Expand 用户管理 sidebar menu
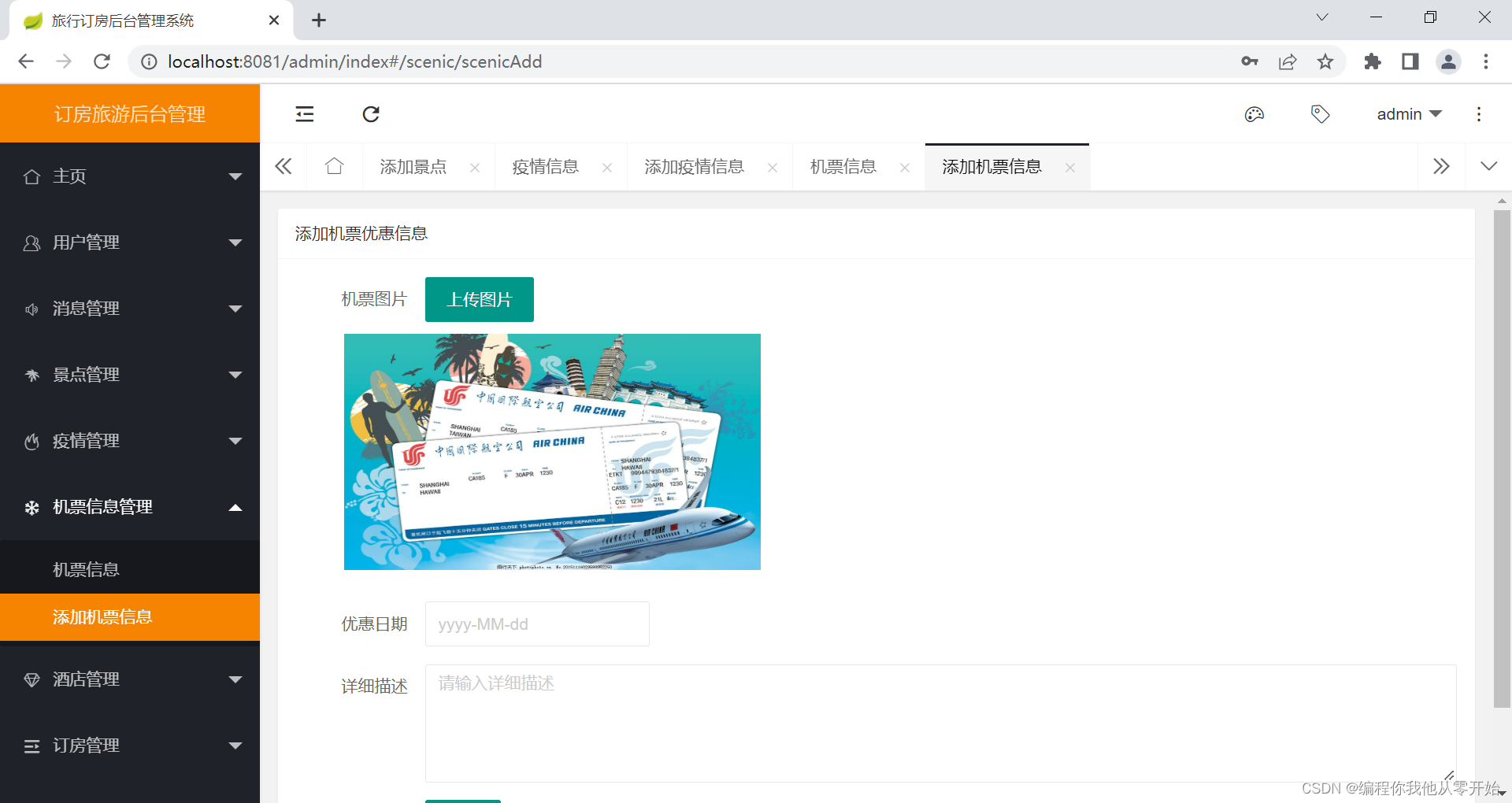Viewport: 1512px width, 803px height. pos(130,242)
